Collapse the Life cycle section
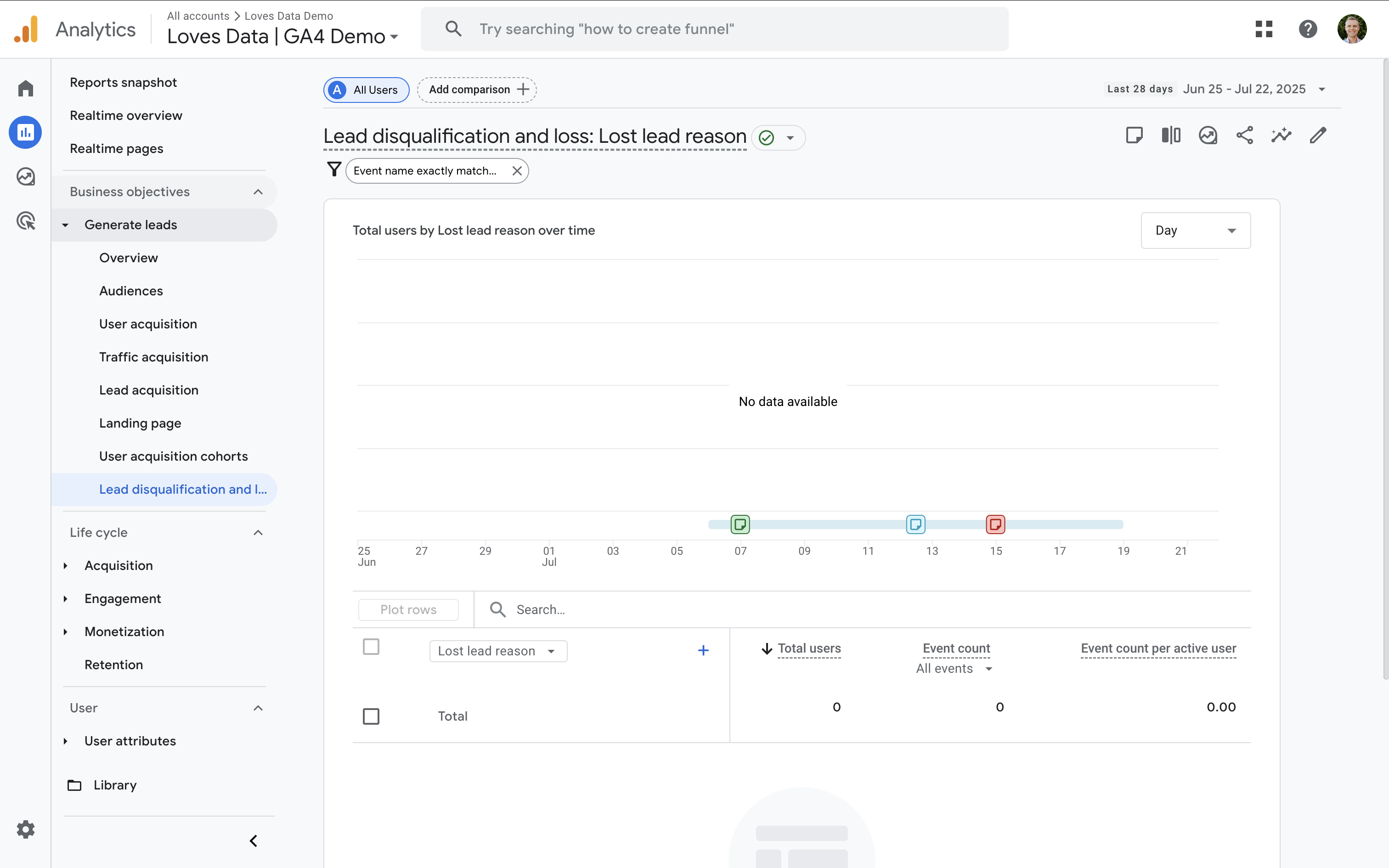Viewport: 1389px width, 868px height. pyautogui.click(x=258, y=533)
